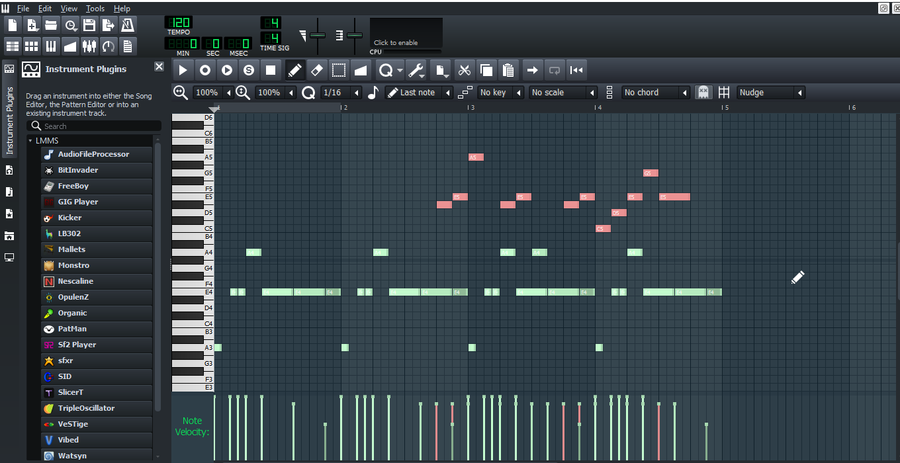Record notes while playing song
Viewport: 900px width, 463px height.
[227, 71]
